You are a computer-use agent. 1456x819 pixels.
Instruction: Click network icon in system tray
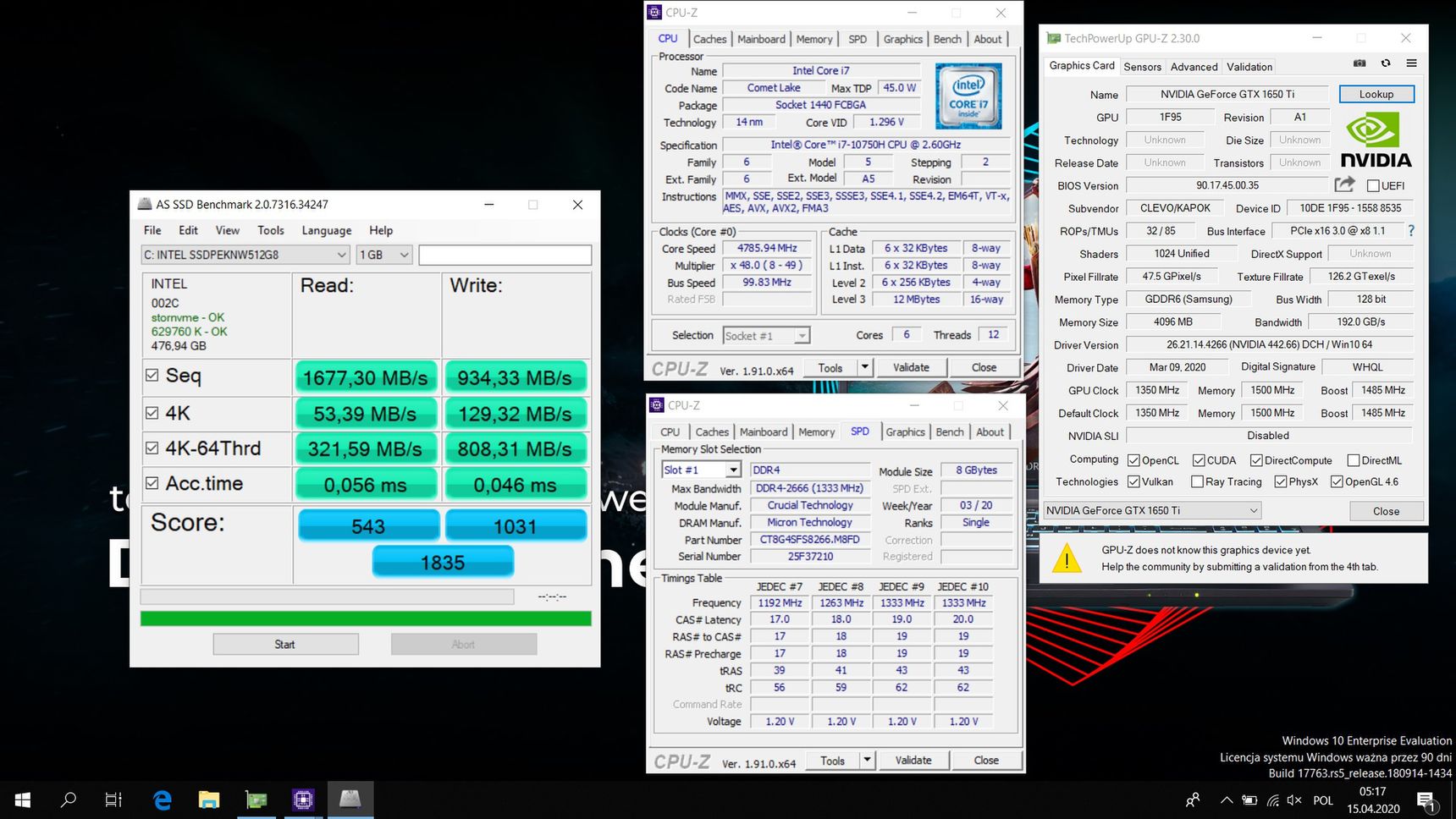tap(1272, 800)
